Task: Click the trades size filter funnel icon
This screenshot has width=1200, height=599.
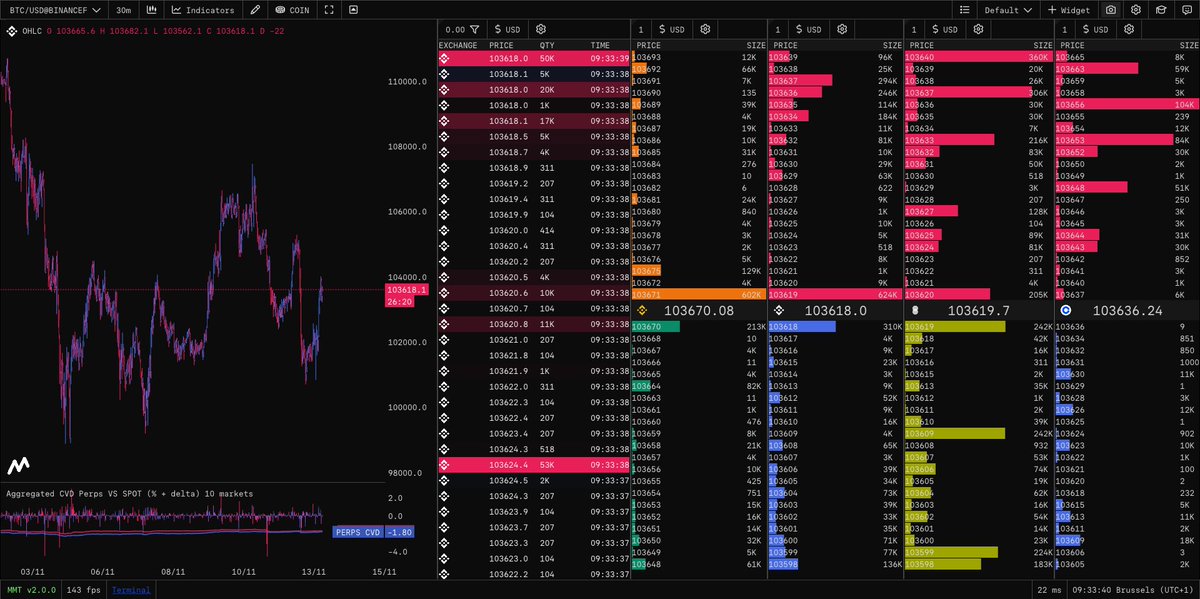Action: coord(474,30)
